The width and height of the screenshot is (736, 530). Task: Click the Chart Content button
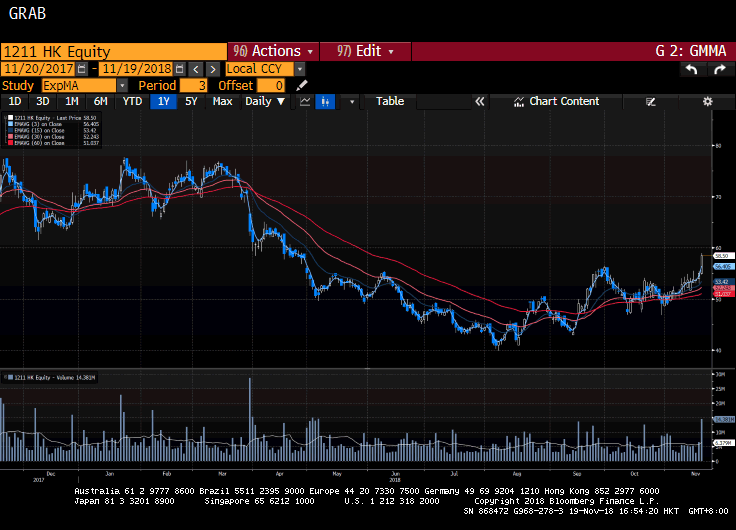pos(556,101)
